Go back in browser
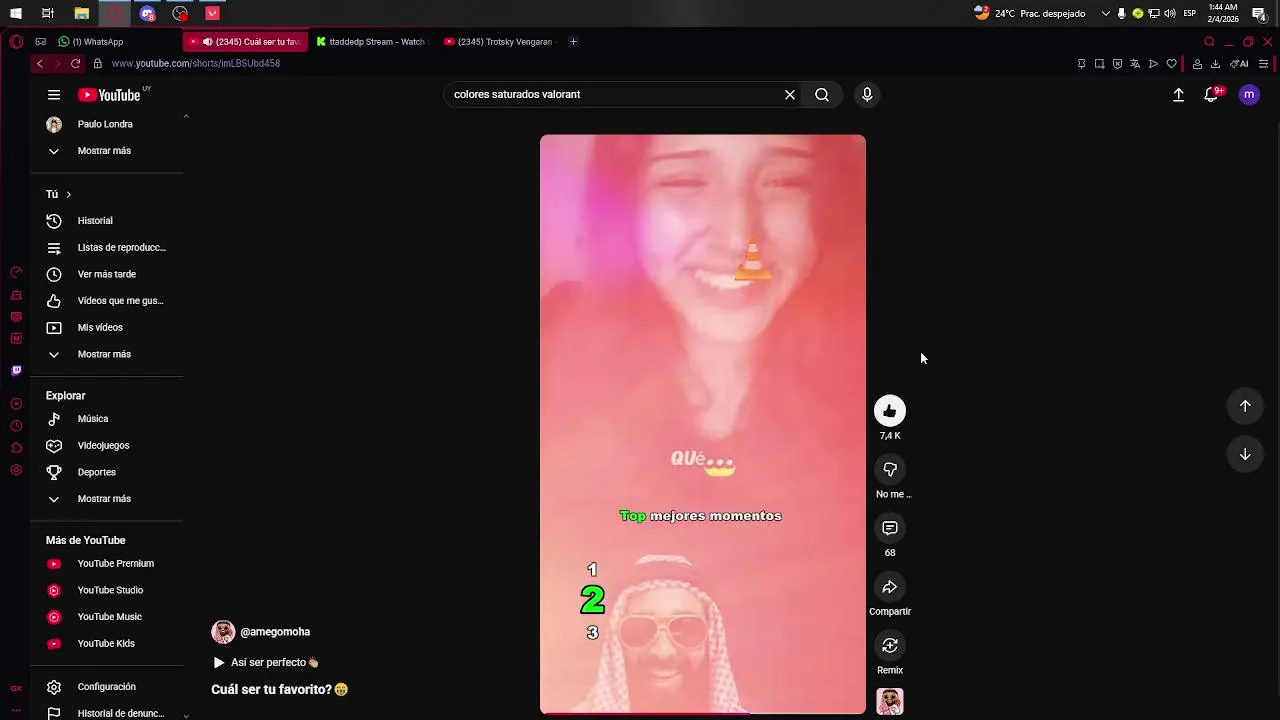Viewport: 1280px width, 720px height. (x=40, y=63)
